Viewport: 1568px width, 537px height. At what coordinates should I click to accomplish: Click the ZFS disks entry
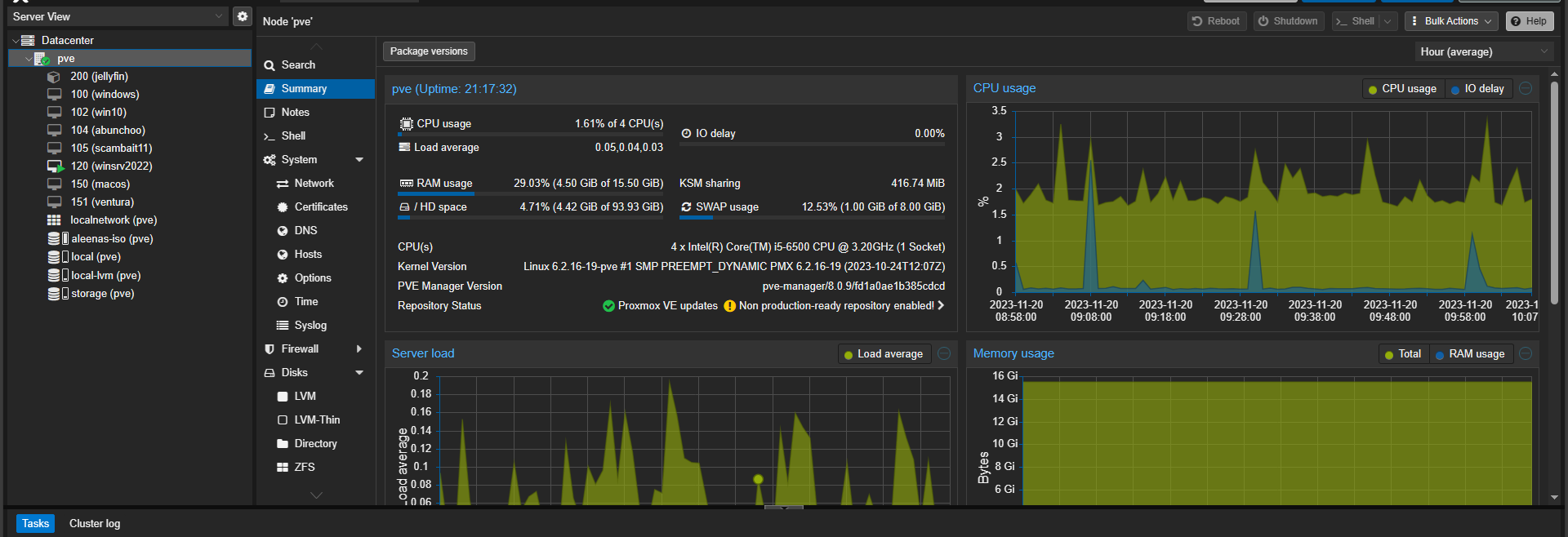304,468
